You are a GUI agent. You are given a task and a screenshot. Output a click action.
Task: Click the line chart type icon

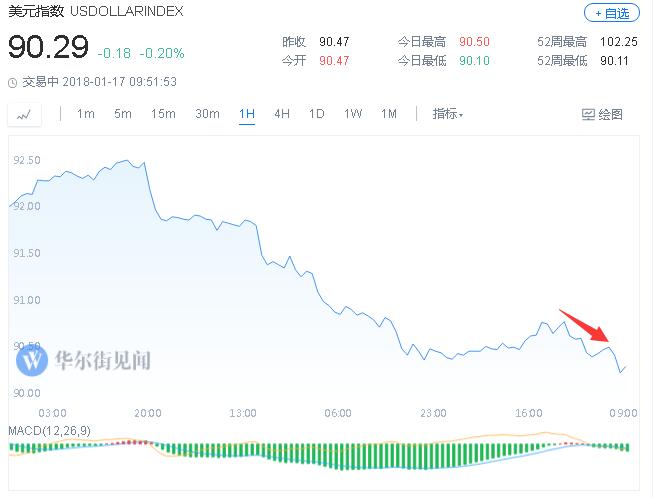coord(23,114)
